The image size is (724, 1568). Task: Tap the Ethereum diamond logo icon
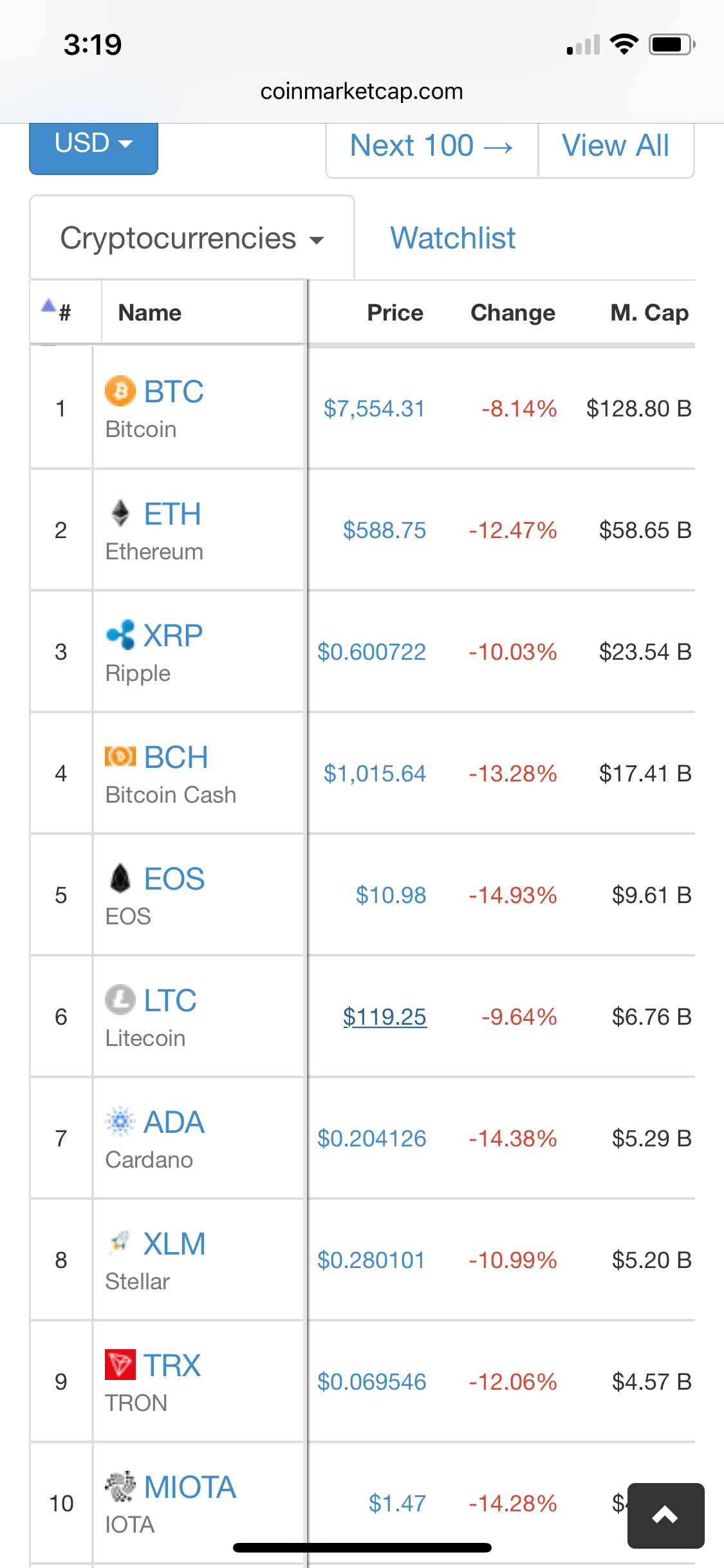120,513
